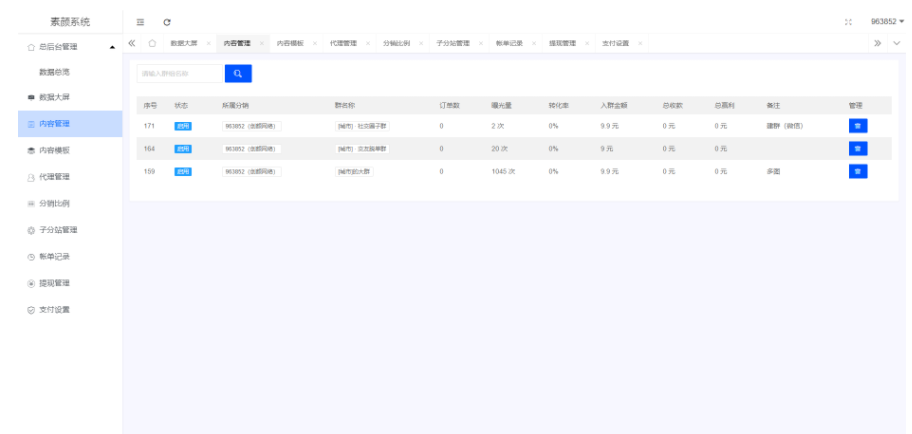
Task: Click the blue manage button for row 171
Action: click(x=857, y=126)
